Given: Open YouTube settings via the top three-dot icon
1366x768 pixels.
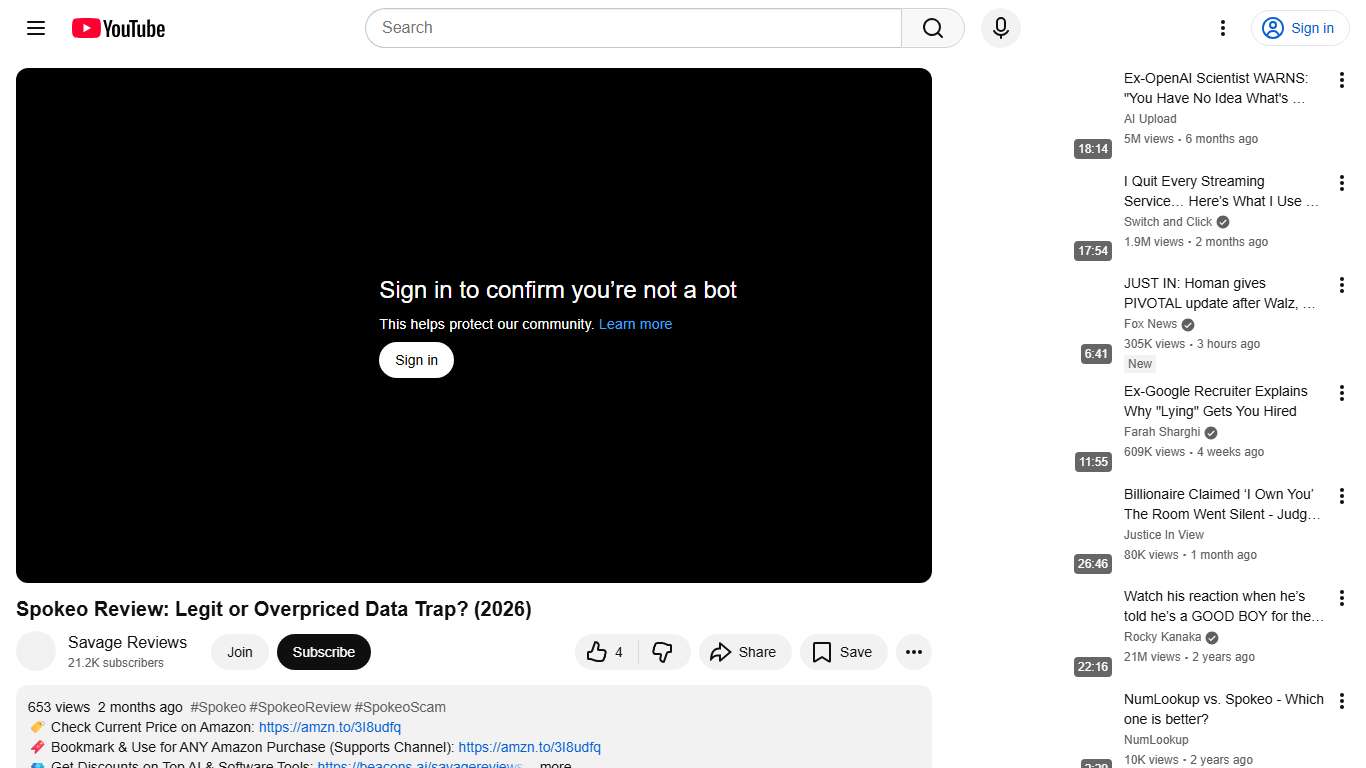Looking at the screenshot, I should pos(1222,28).
